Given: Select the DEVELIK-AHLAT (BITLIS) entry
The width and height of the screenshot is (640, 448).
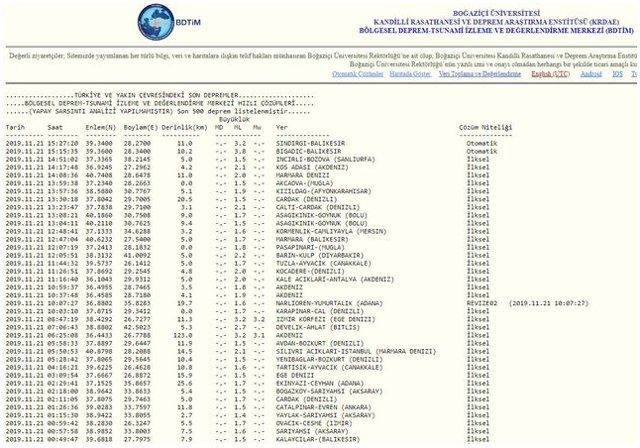Looking at the screenshot, I should (x=318, y=327).
